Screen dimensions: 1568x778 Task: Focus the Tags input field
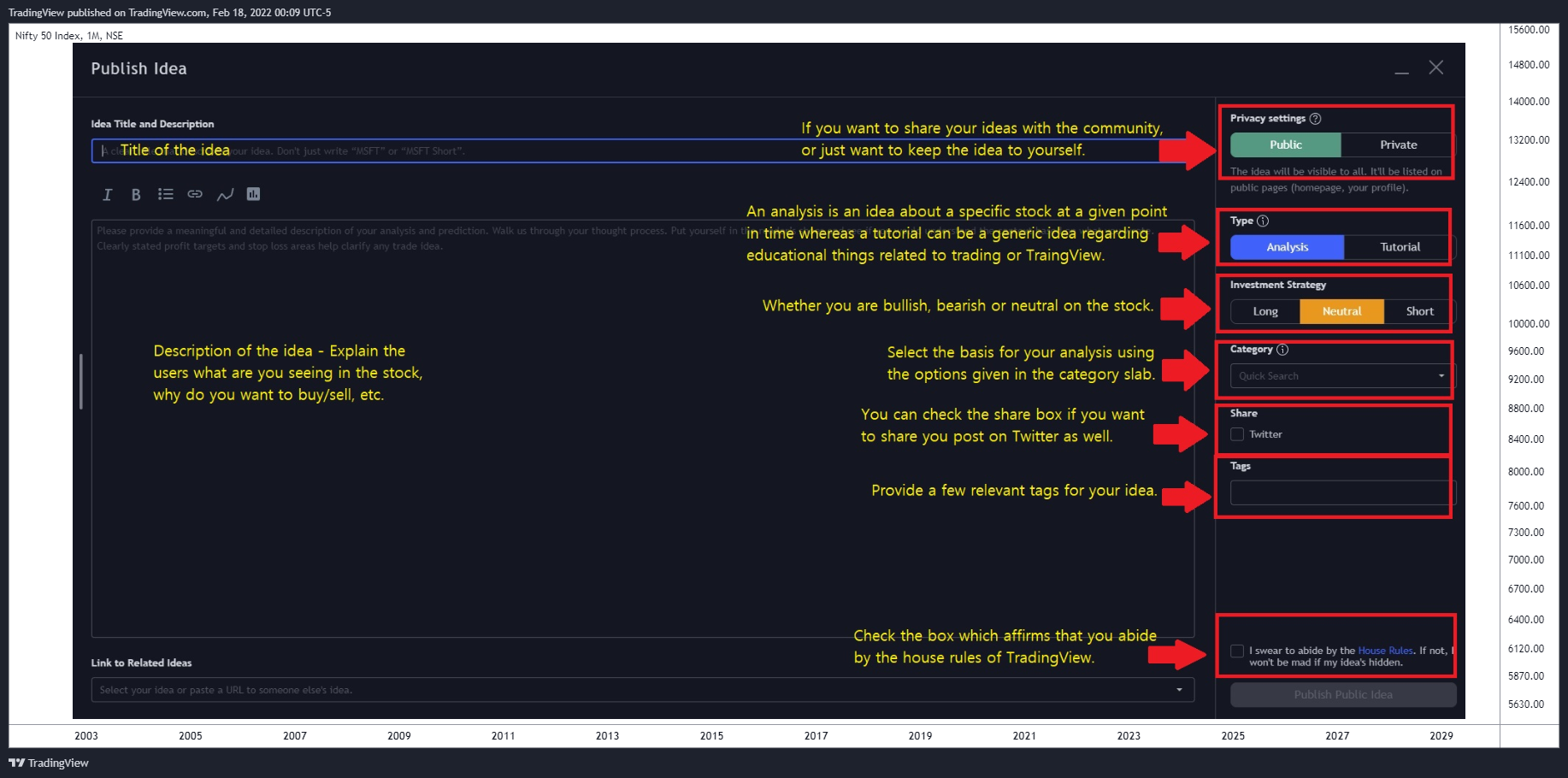pos(1342,492)
